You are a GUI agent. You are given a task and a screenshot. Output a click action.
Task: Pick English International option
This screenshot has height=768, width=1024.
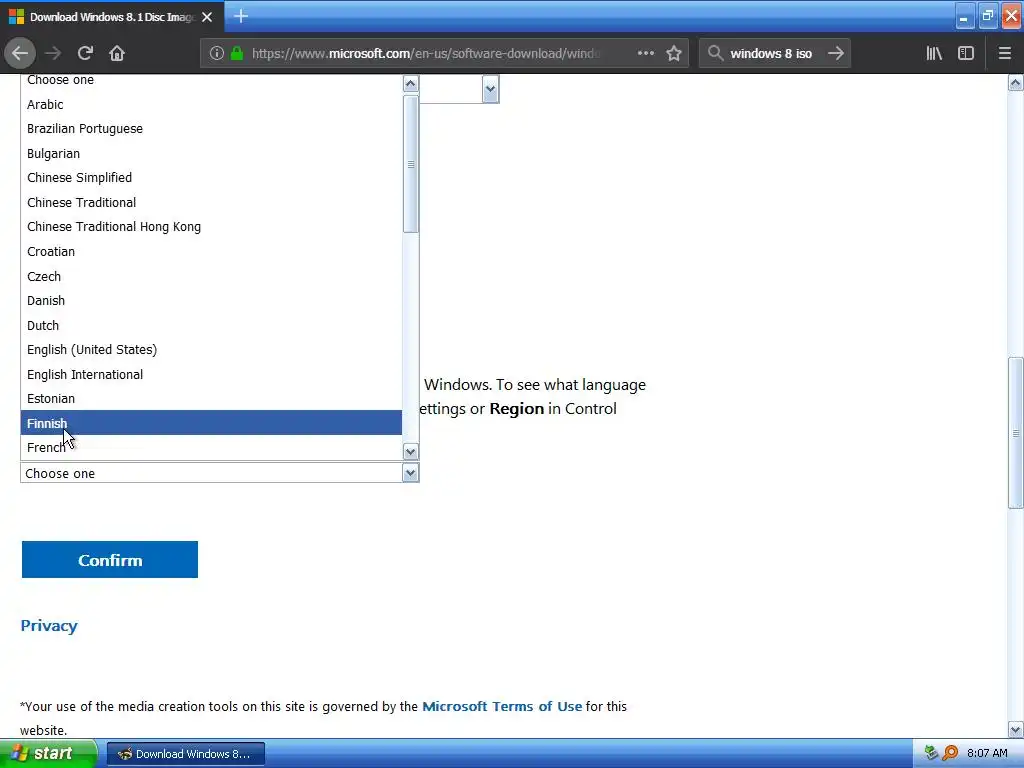(211, 374)
